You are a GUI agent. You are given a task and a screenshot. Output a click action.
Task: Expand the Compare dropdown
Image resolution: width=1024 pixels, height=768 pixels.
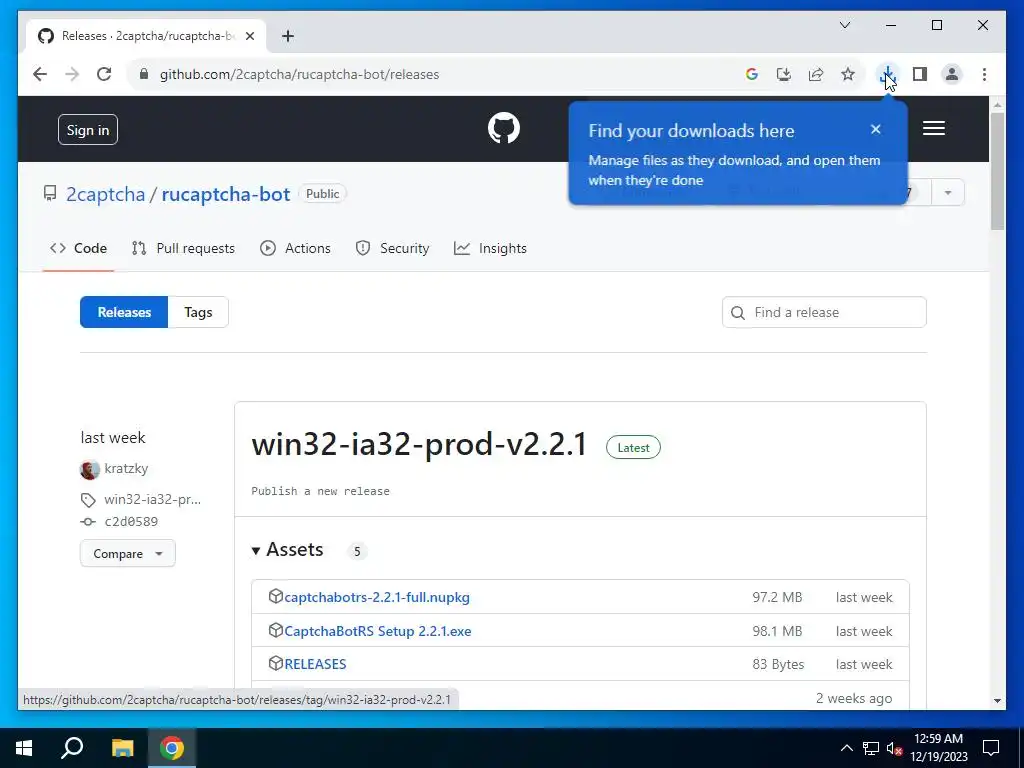(127, 553)
